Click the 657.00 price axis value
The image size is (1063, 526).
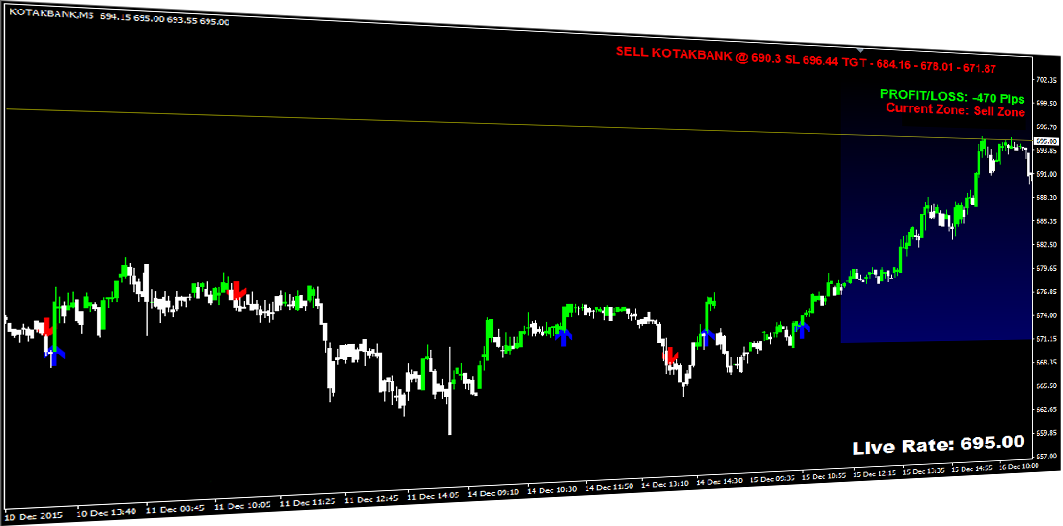click(x=1048, y=456)
